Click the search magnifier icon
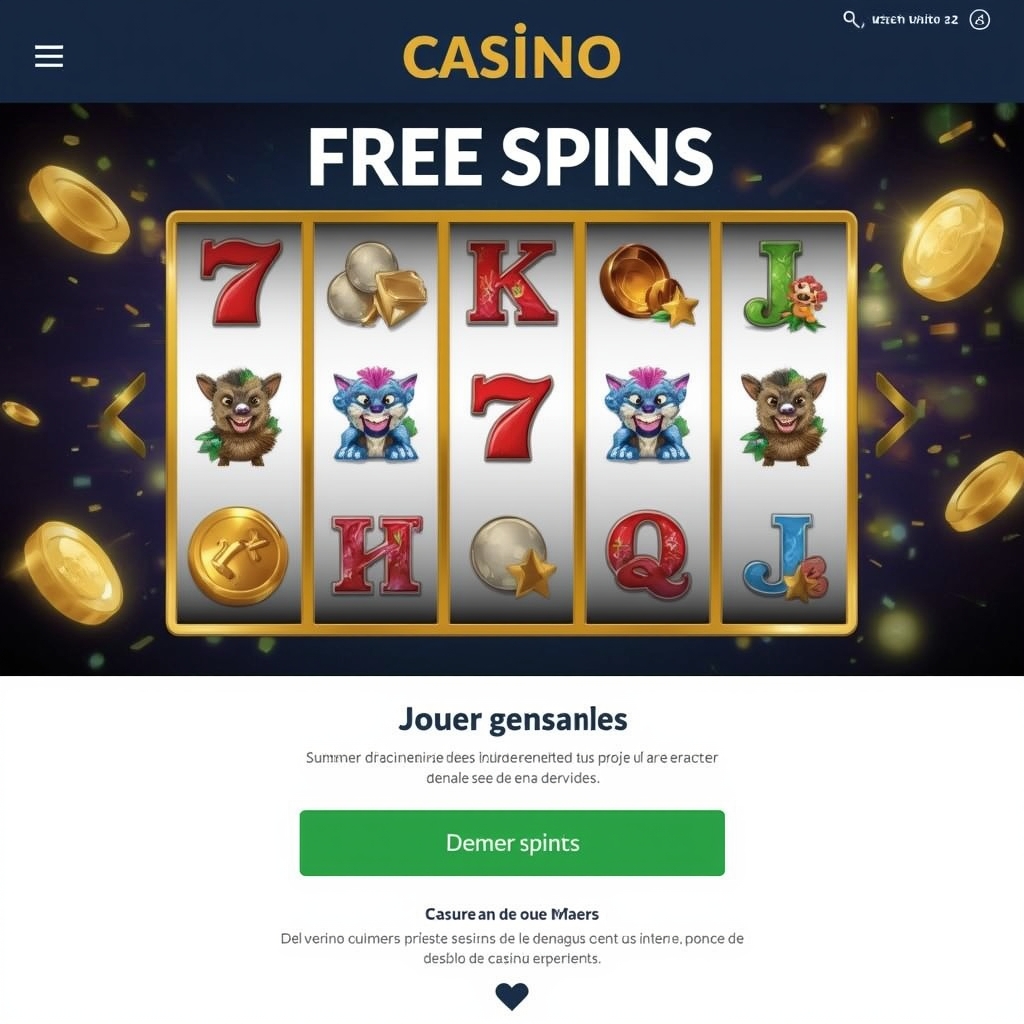 pyautogui.click(x=851, y=20)
